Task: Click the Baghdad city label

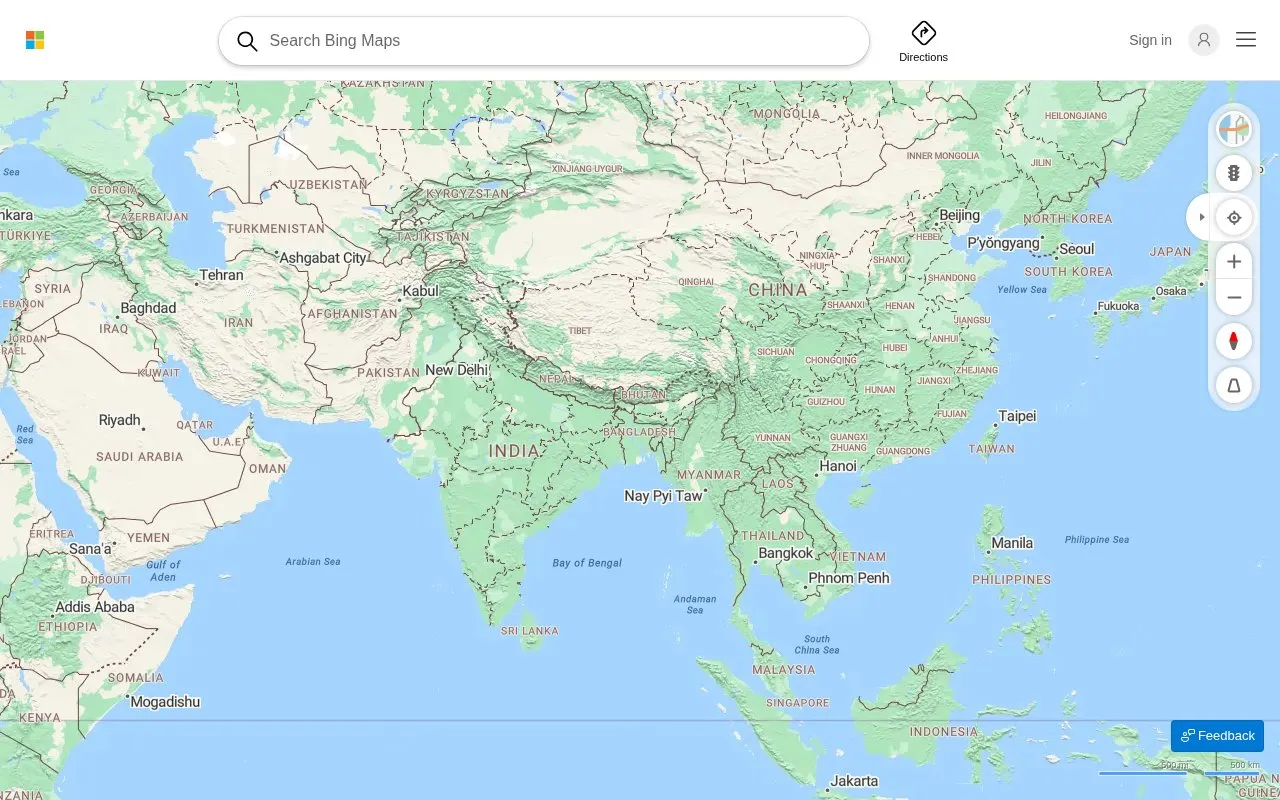Action: (148, 308)
